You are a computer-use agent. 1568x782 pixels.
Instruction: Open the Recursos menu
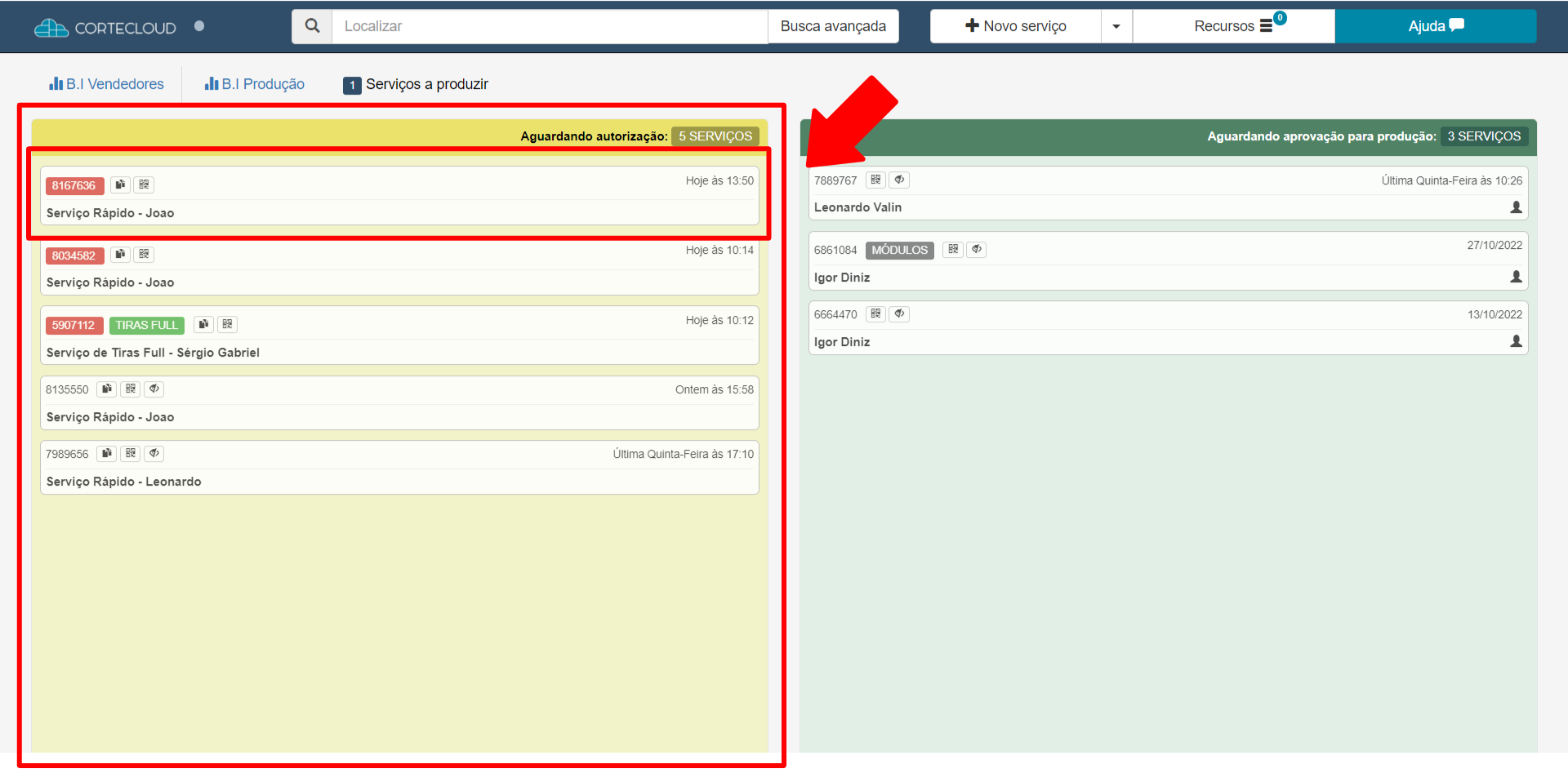point(1233,26)
